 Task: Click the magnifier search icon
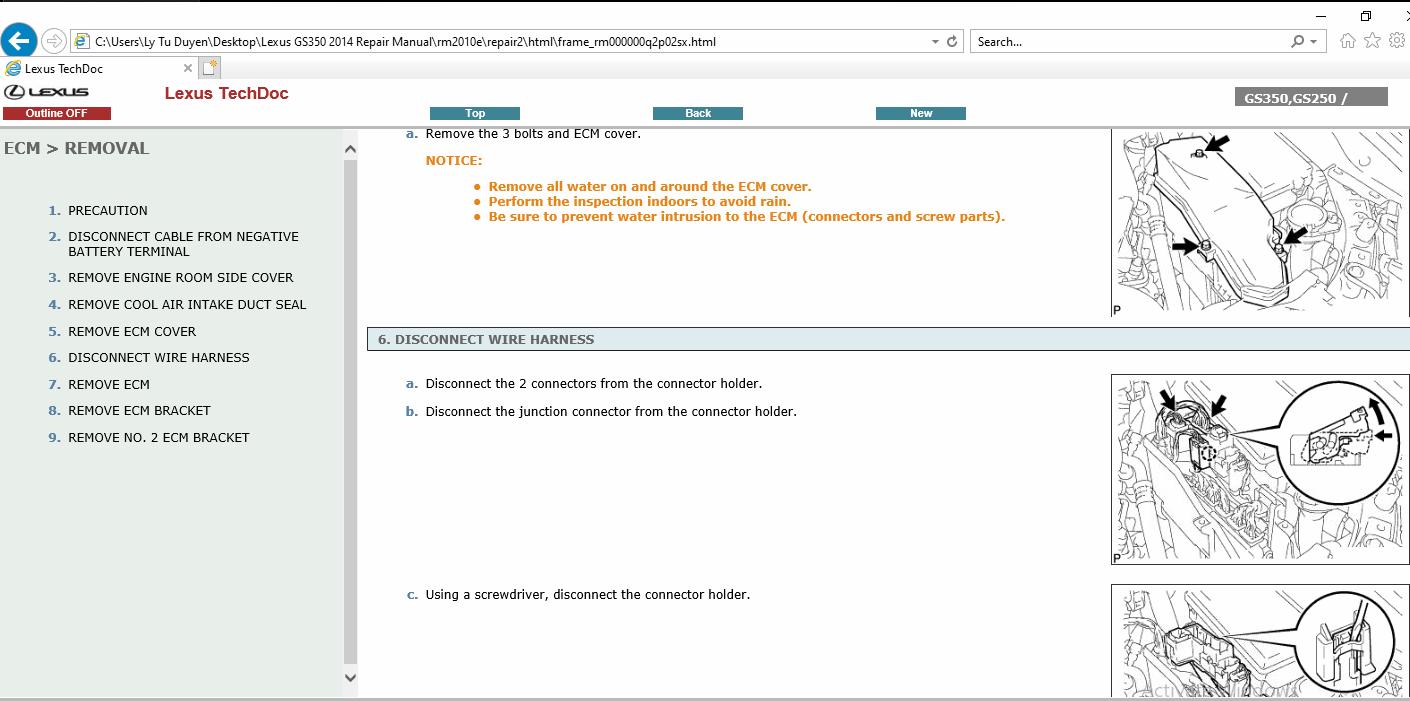(1297, 42)
